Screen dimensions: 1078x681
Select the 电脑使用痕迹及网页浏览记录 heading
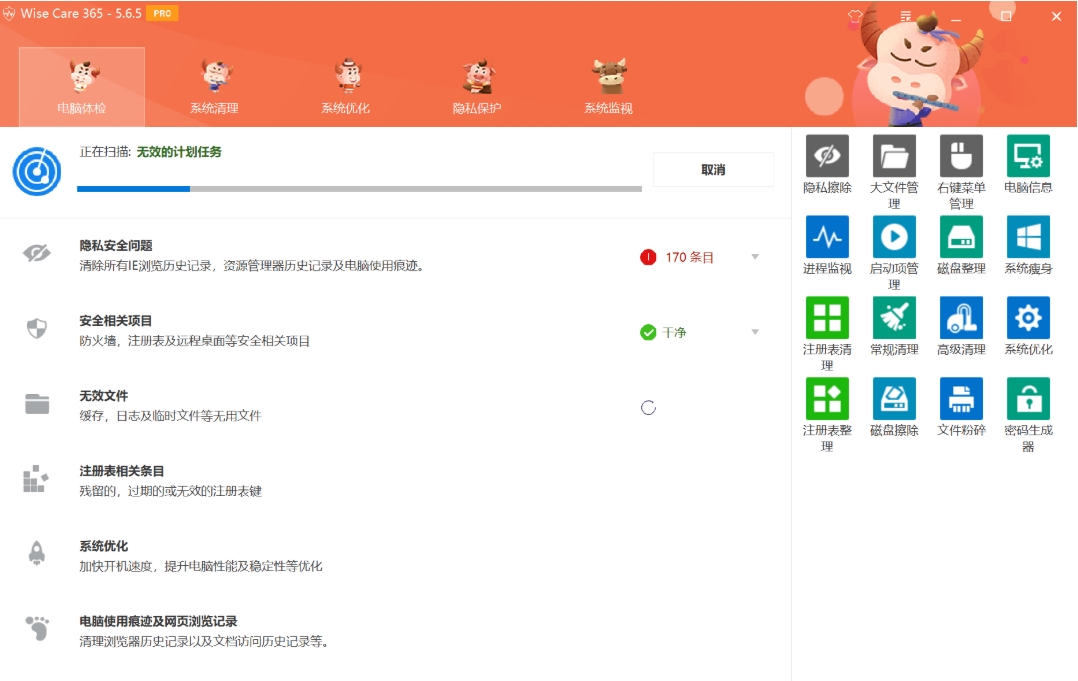158,621
